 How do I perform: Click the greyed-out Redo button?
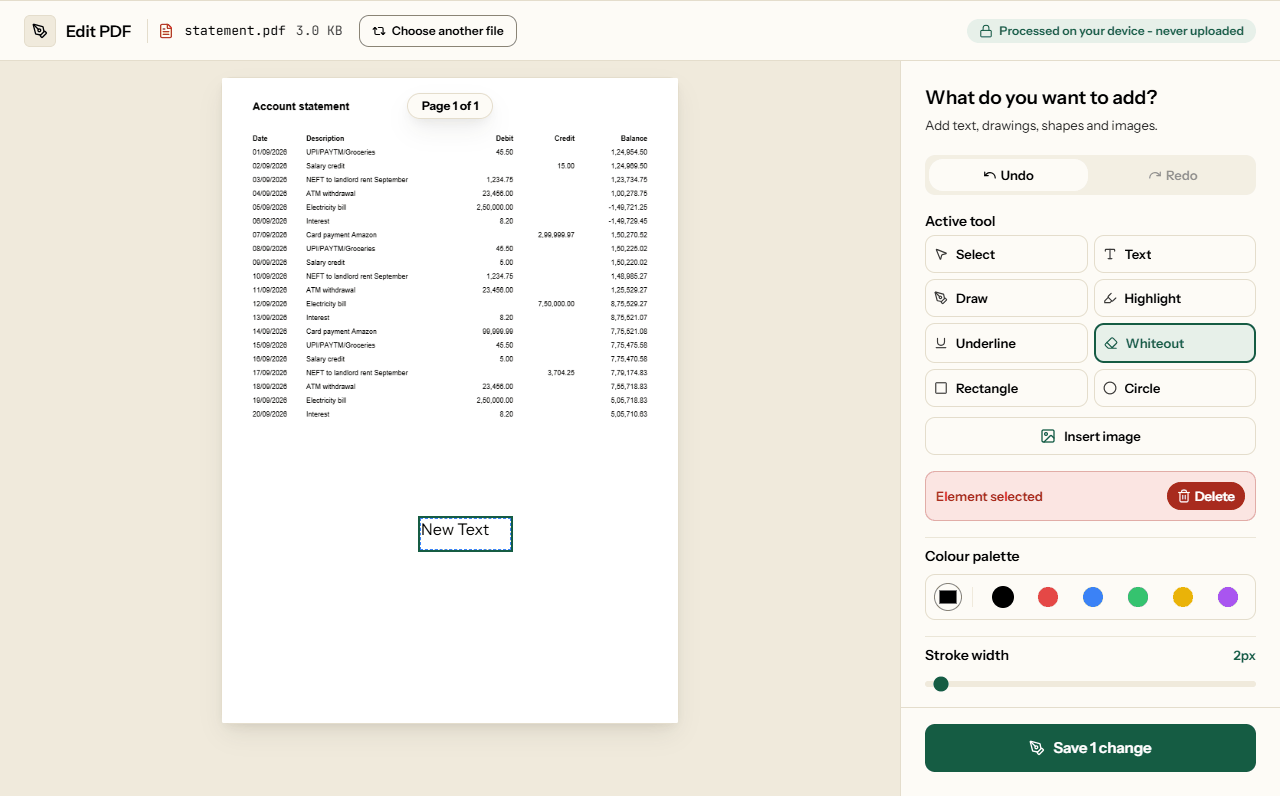1172,175
